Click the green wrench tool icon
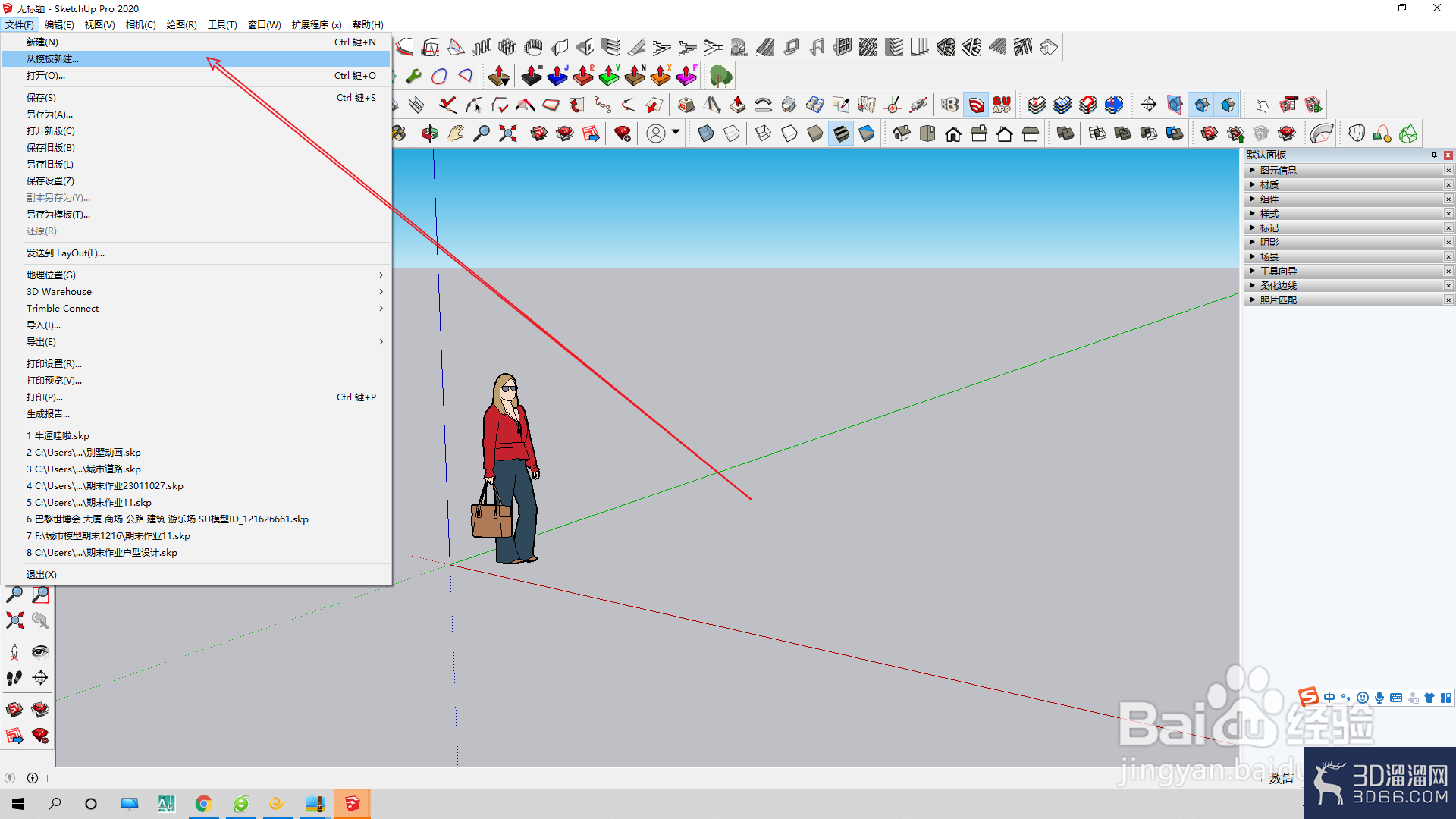This screenshot has height=819, width=1456. coord(414,76)
